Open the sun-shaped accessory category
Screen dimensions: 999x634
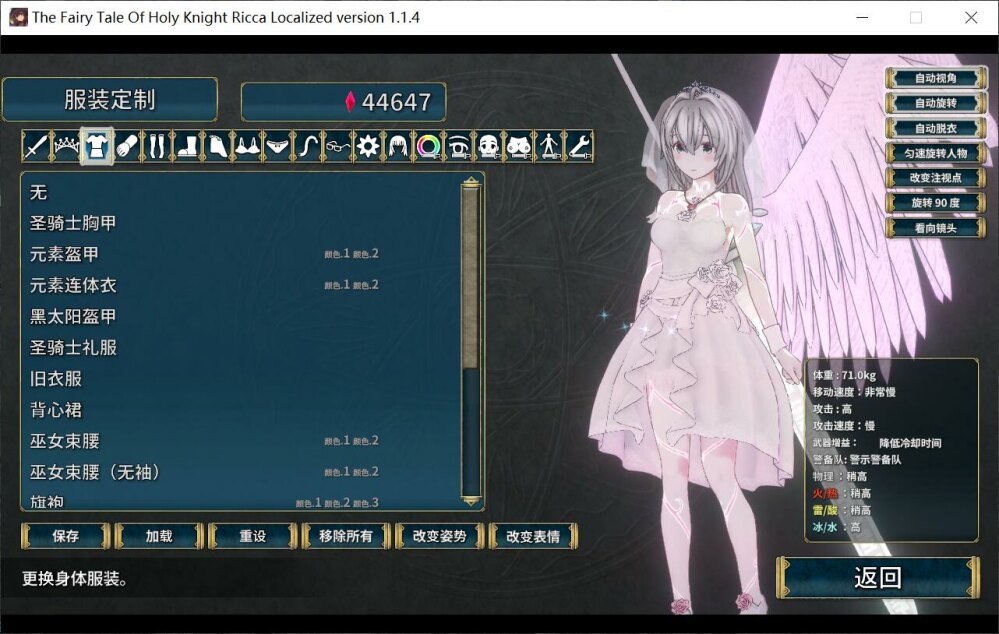(x=368, y=147)
